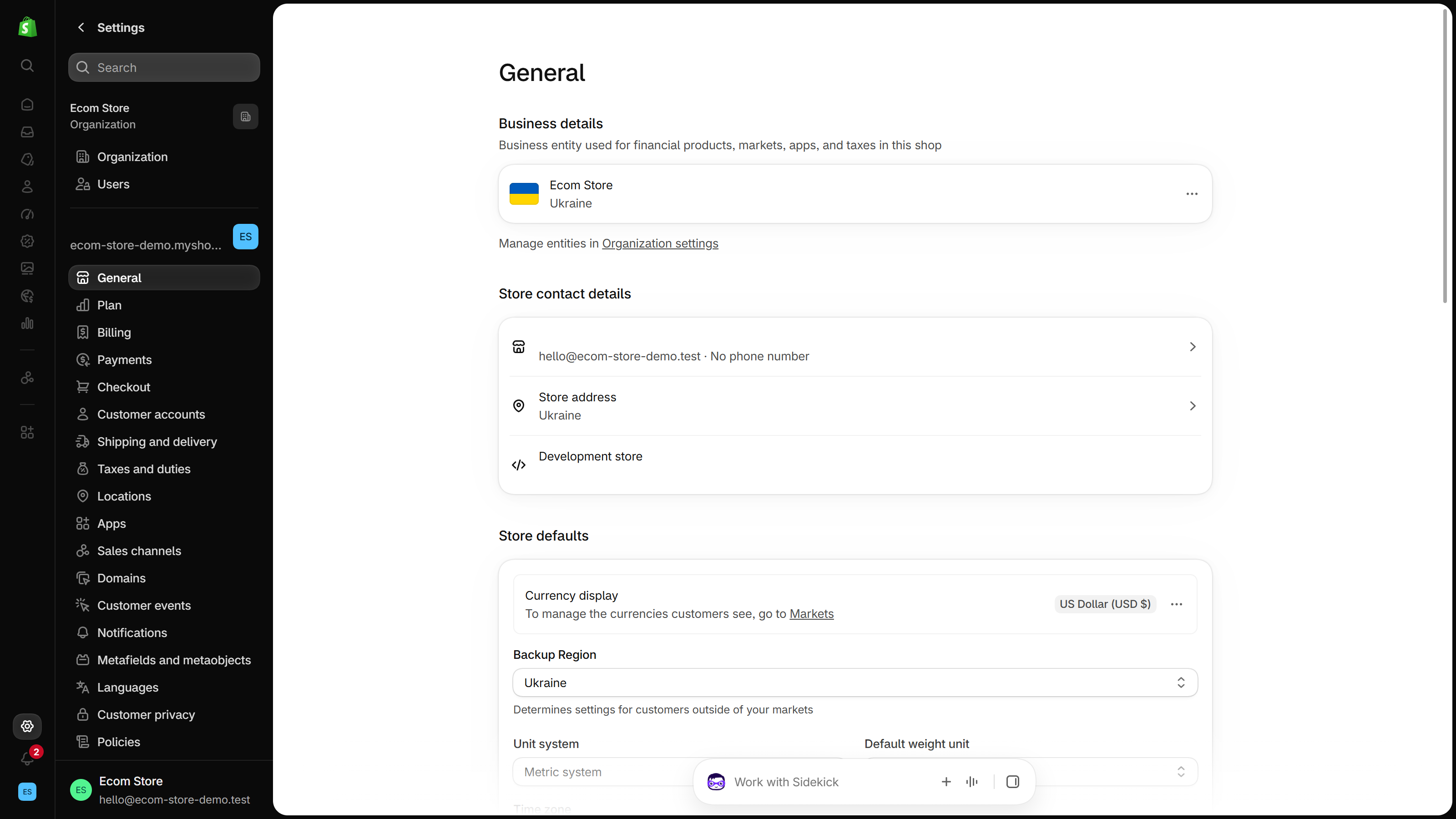Open Customer events settings
The width and height of the screenshot is (1456, 819).
(164, 606)
